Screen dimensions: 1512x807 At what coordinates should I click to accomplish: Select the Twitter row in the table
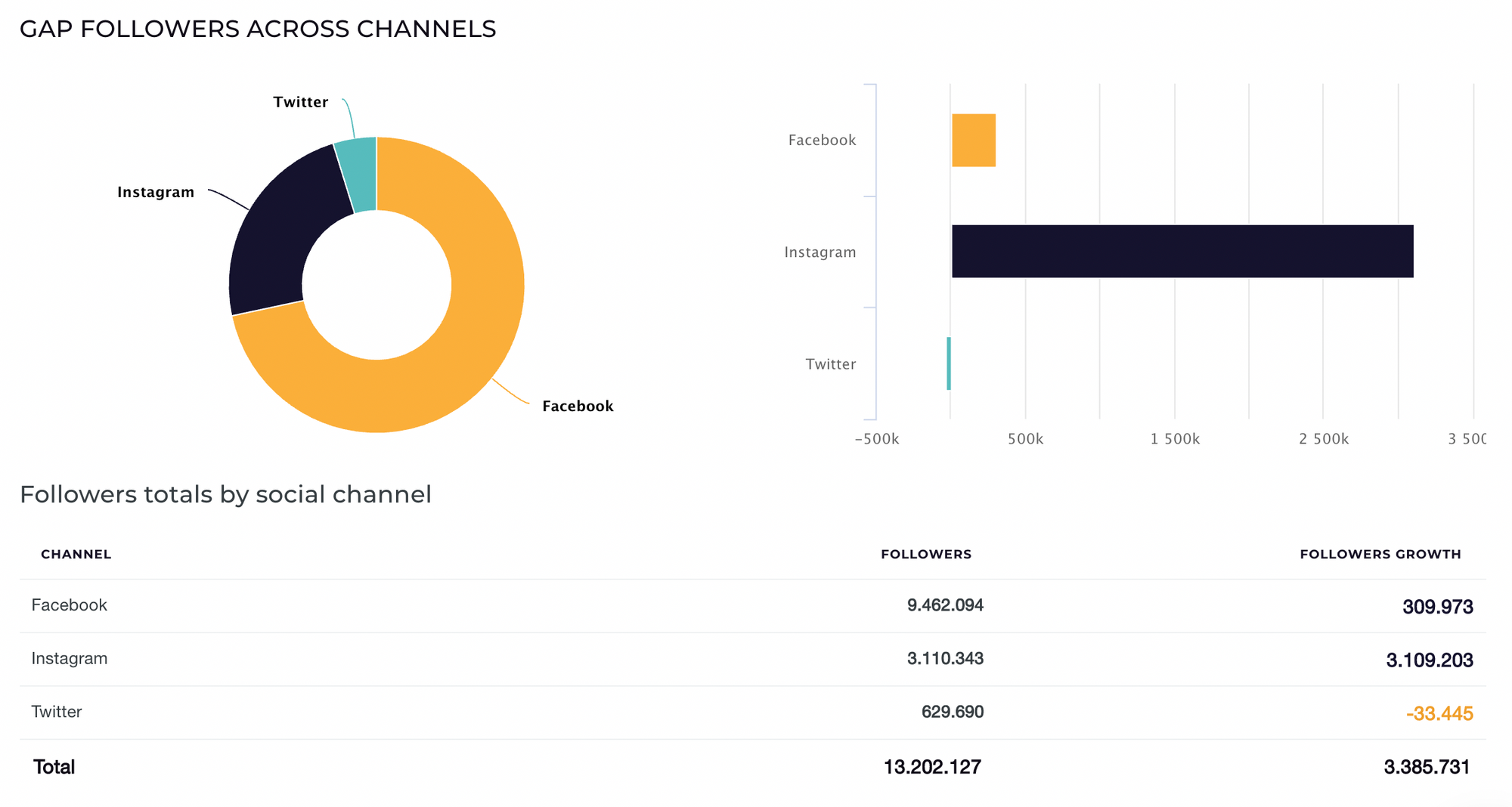point(753,713)
